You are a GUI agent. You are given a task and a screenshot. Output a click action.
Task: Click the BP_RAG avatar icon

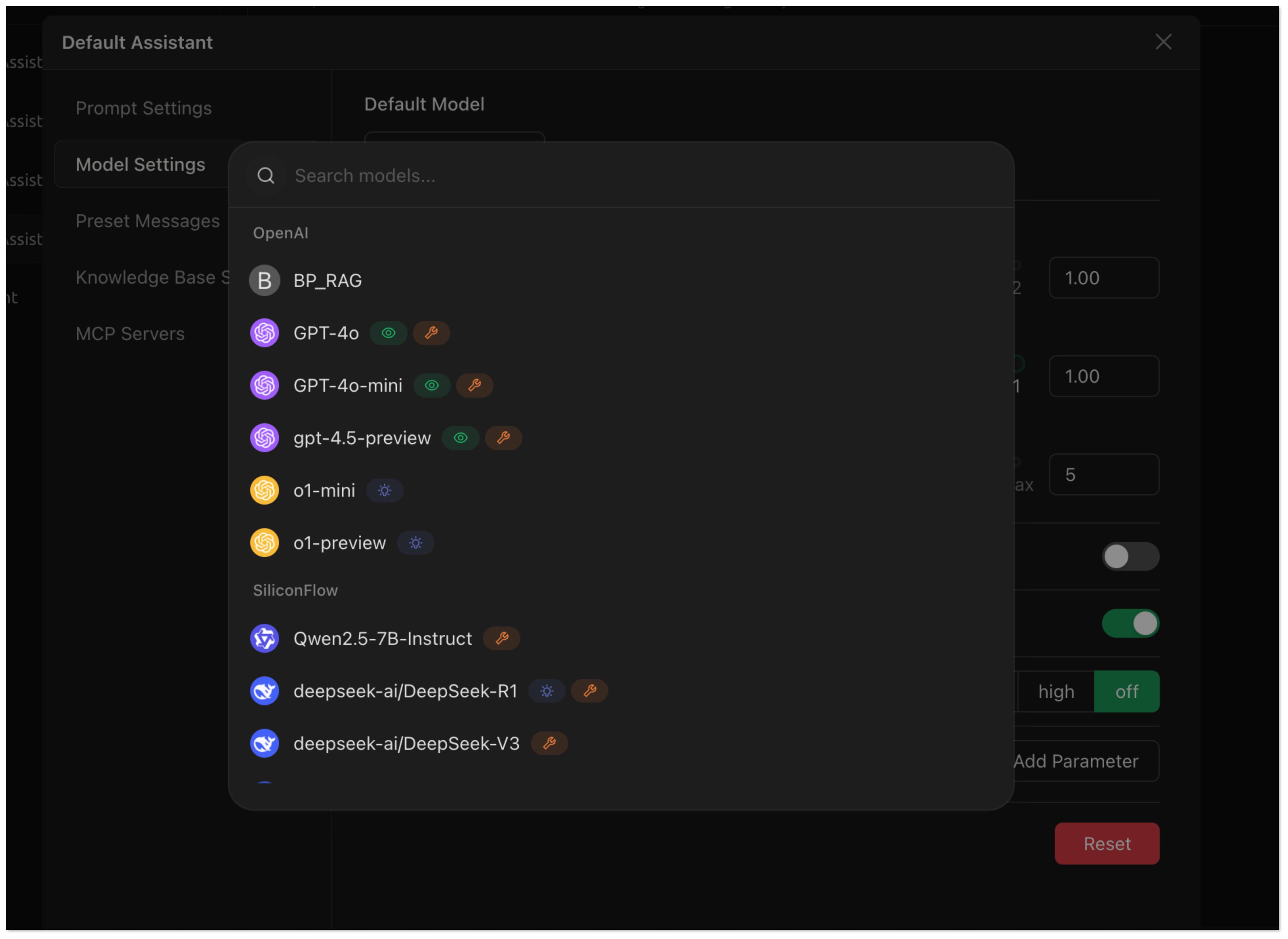click(x=264, y=280)
